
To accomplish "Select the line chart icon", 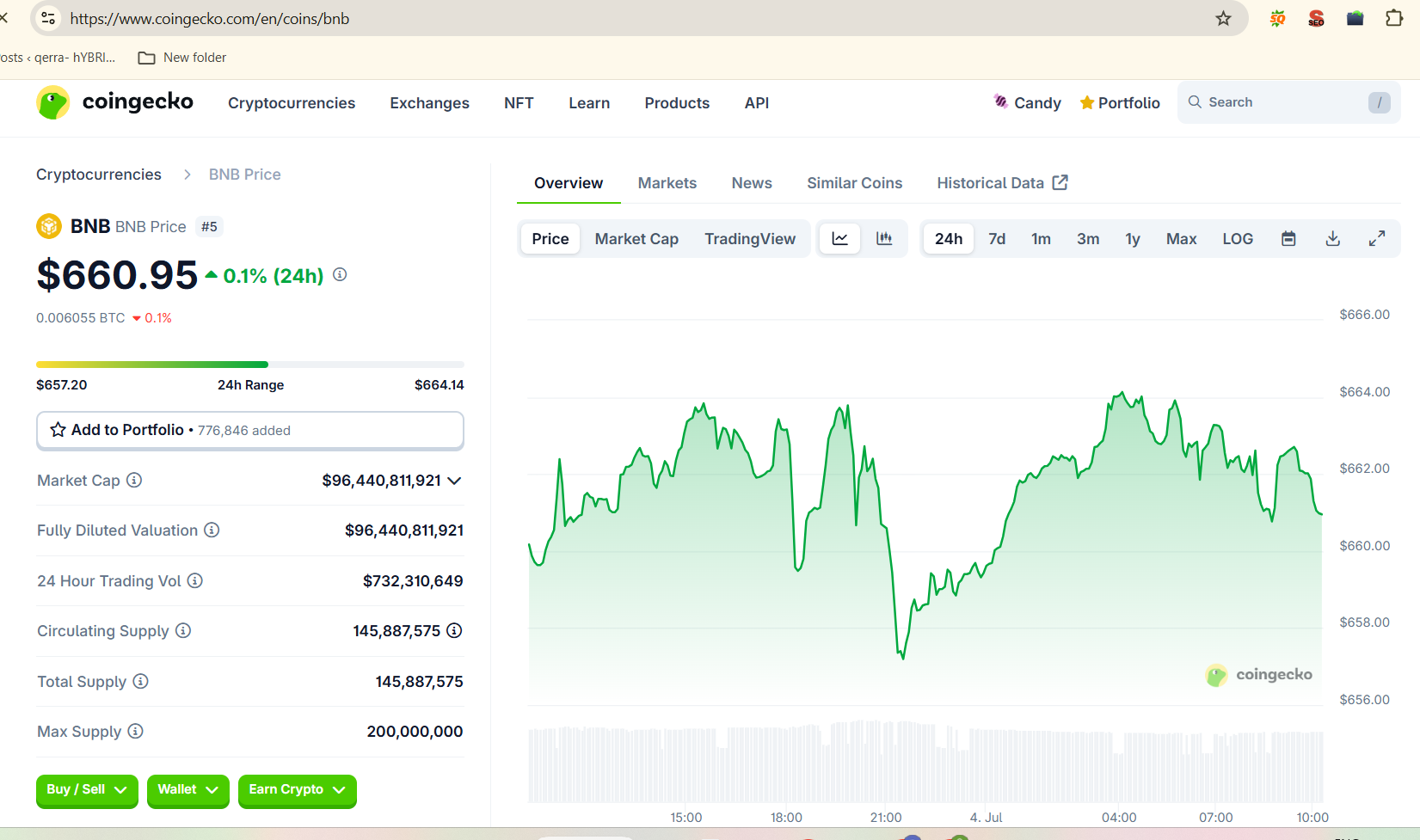I will [839, 238].
